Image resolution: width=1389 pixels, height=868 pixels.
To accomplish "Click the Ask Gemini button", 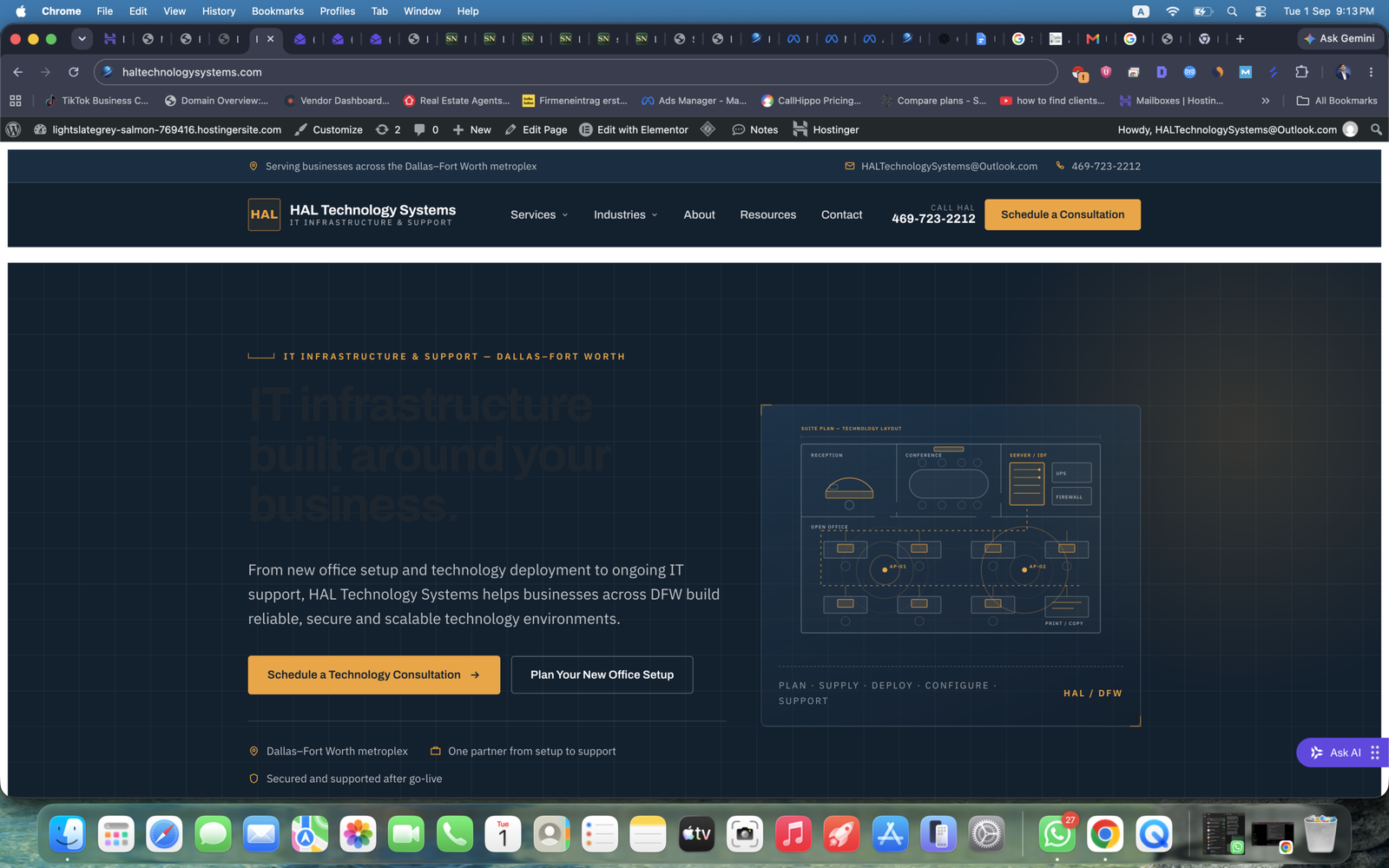I will point(1340,38).
